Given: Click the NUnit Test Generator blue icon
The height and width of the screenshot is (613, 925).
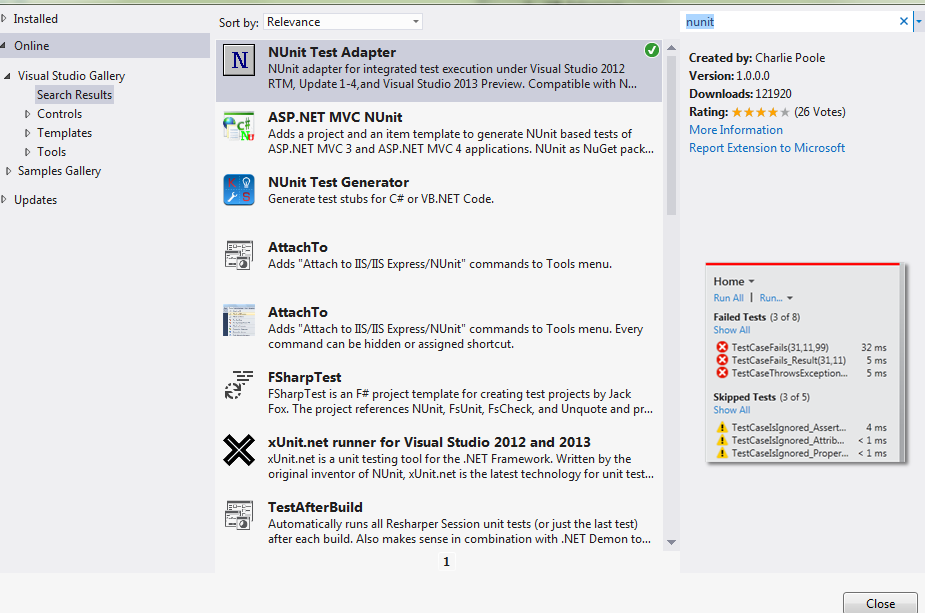Looking at the screenshot, I should pos(239,190).
